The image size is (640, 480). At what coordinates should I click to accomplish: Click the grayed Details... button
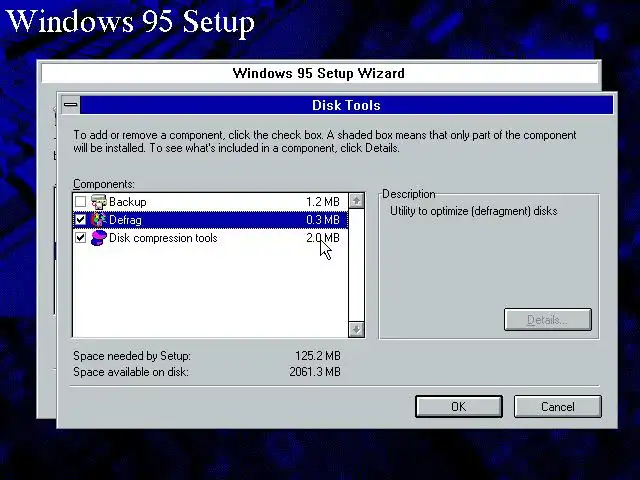548,320
